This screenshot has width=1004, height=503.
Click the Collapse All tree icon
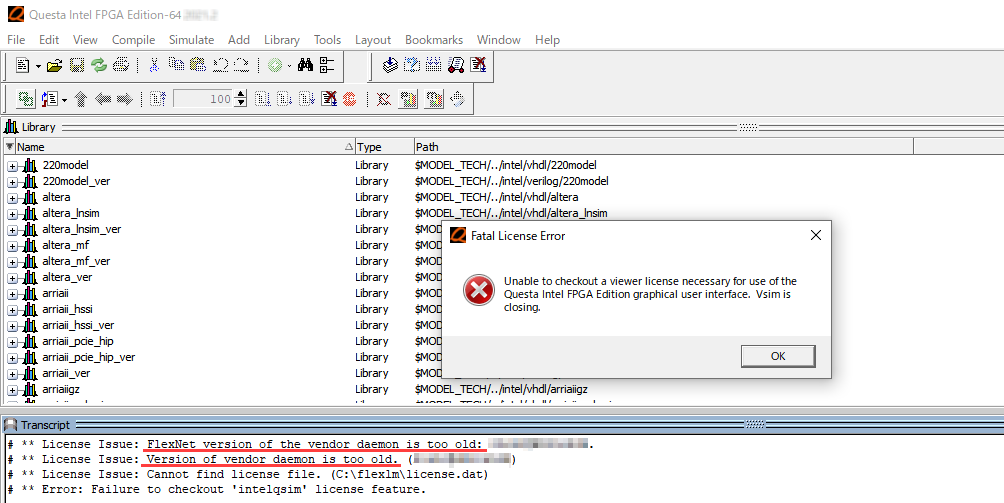click(327, 65)
